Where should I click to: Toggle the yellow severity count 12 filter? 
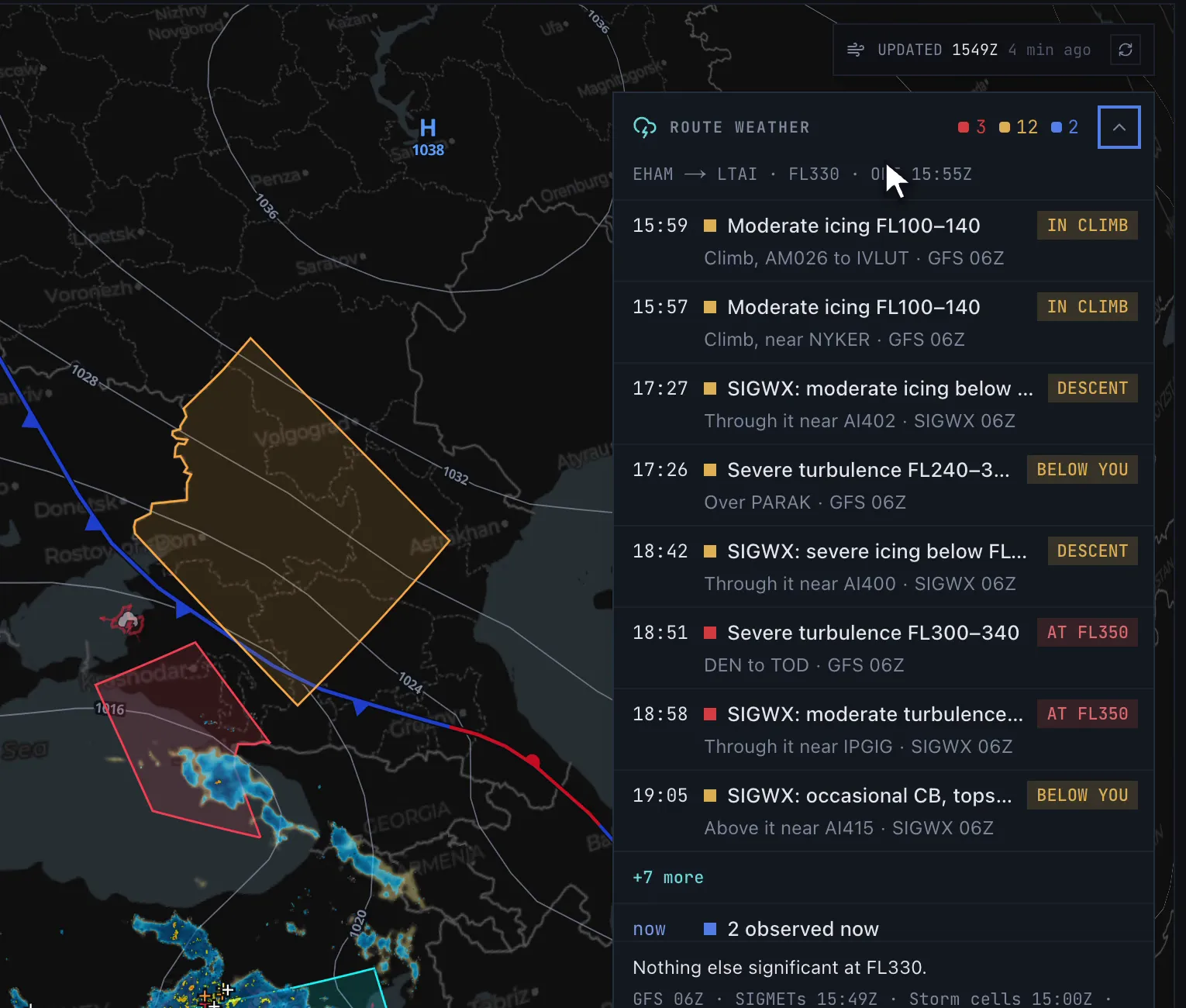(x=1019, y=127)
